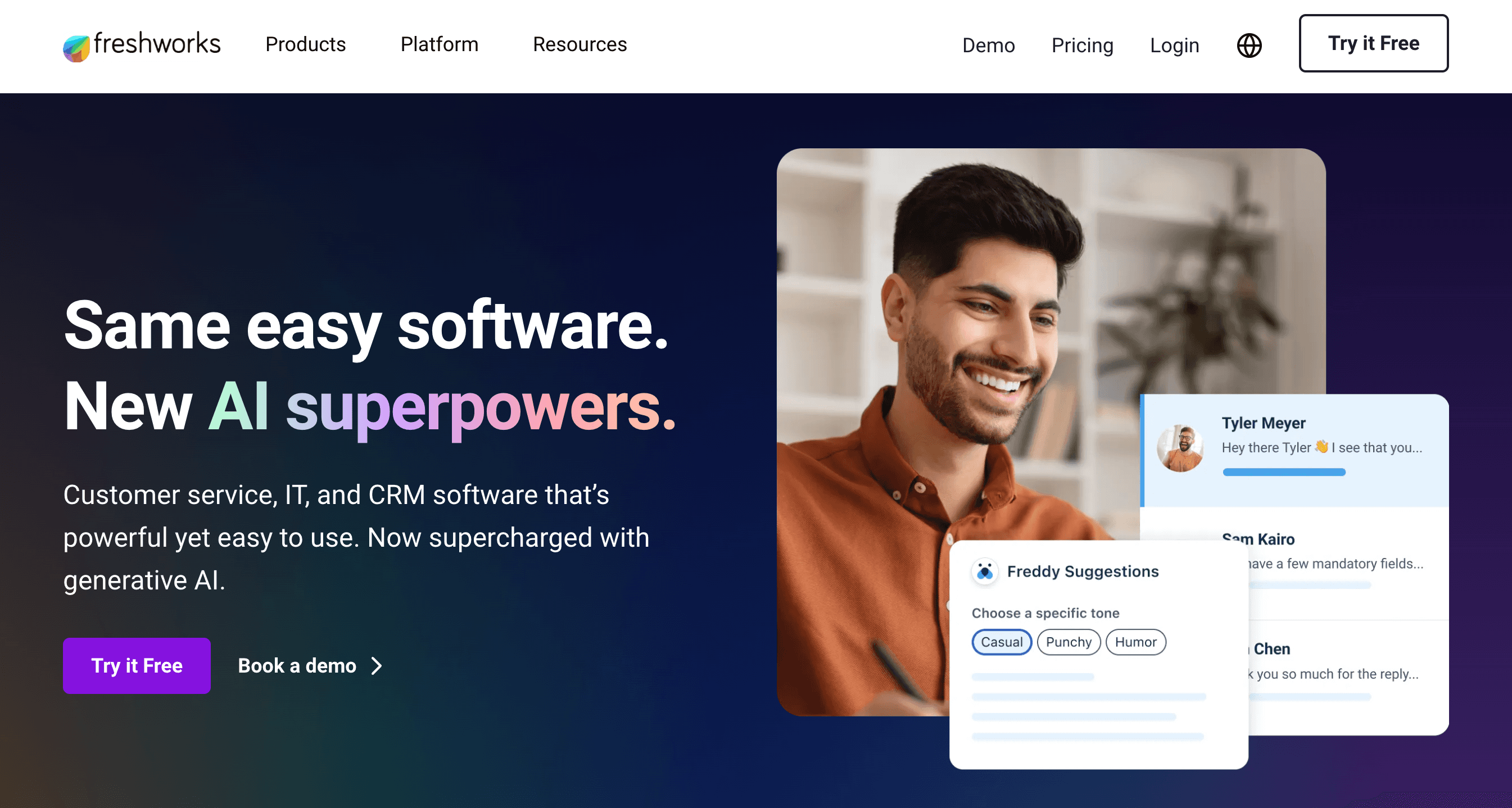Toggle the Casual tone radio button
The image size is (1512, 808).
pyautogui.click(x=1001, y=642)
